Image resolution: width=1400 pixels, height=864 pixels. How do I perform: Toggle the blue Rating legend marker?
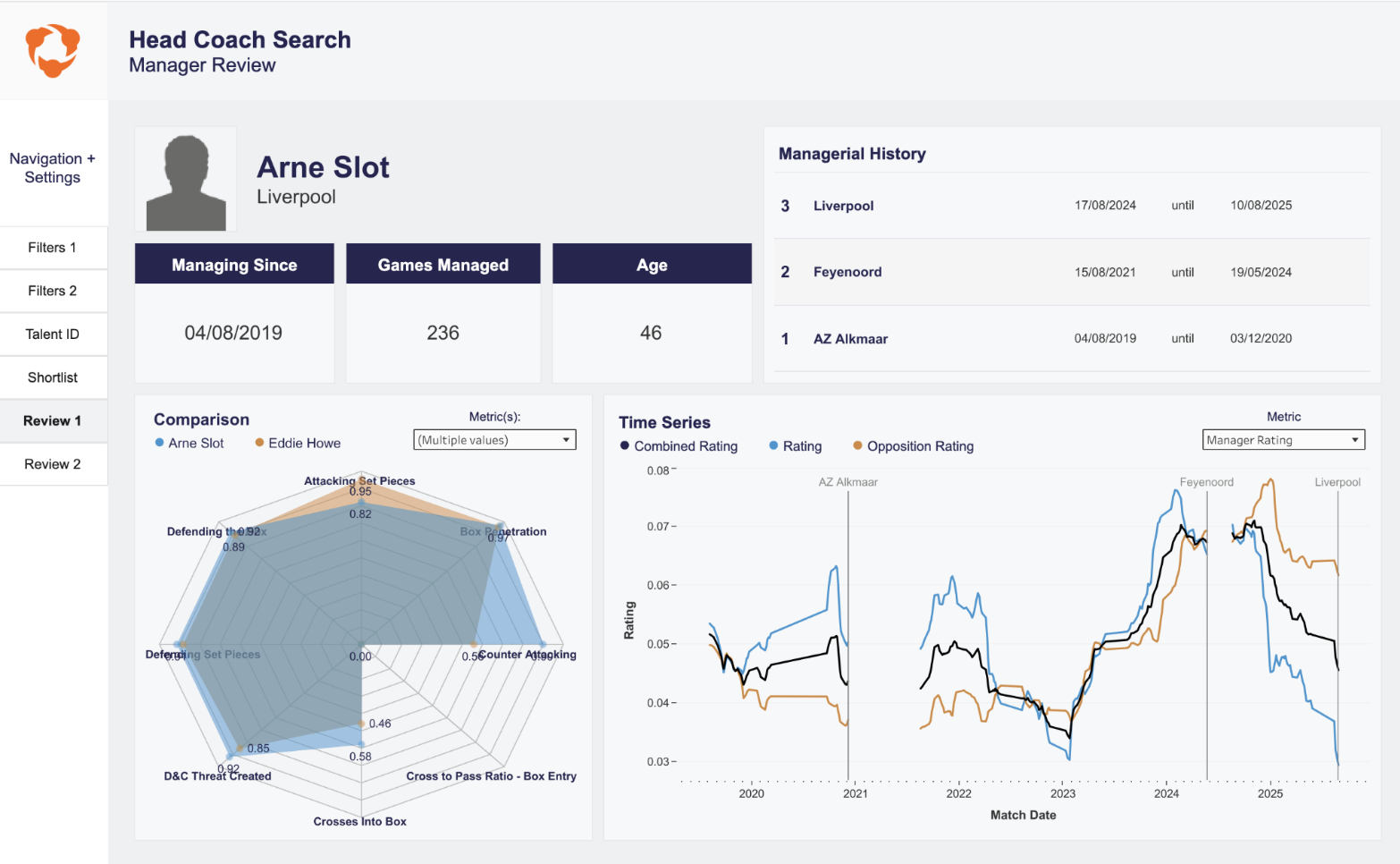[773, 446]
